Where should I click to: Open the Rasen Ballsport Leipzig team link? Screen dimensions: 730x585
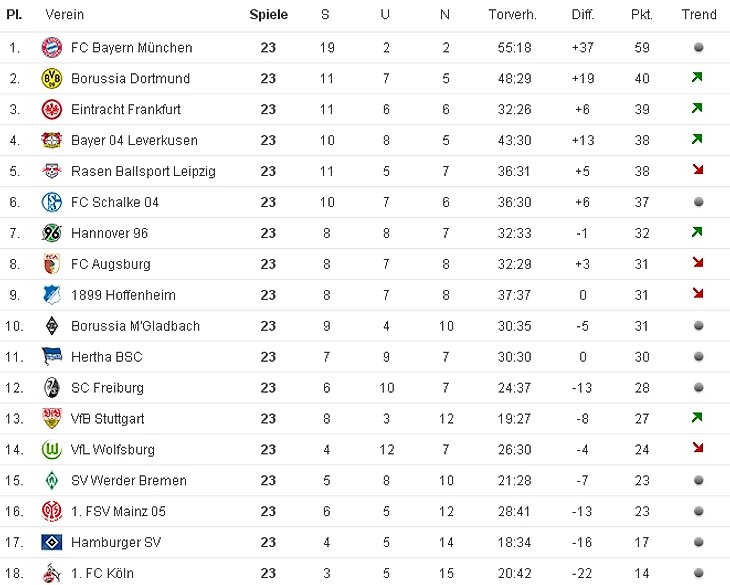[x=143, y=171]
